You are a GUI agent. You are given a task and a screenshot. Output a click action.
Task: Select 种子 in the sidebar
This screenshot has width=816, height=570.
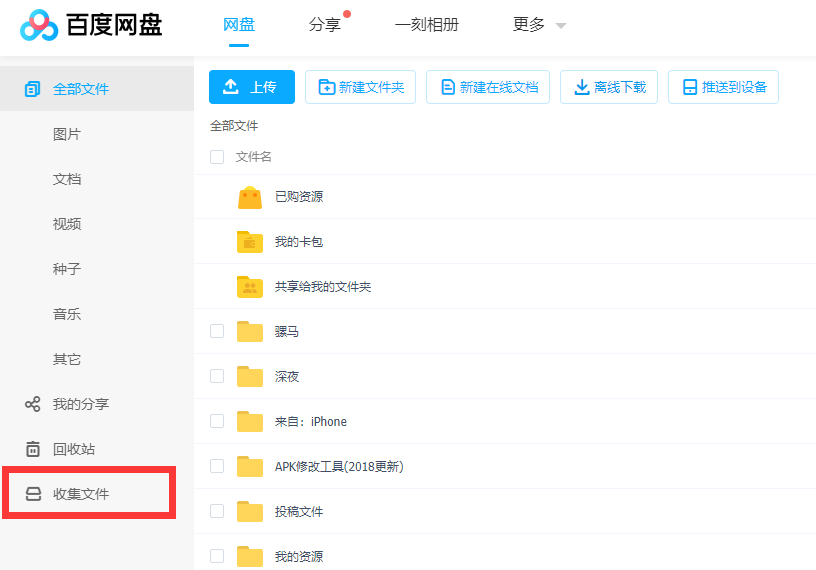[67, 269]
